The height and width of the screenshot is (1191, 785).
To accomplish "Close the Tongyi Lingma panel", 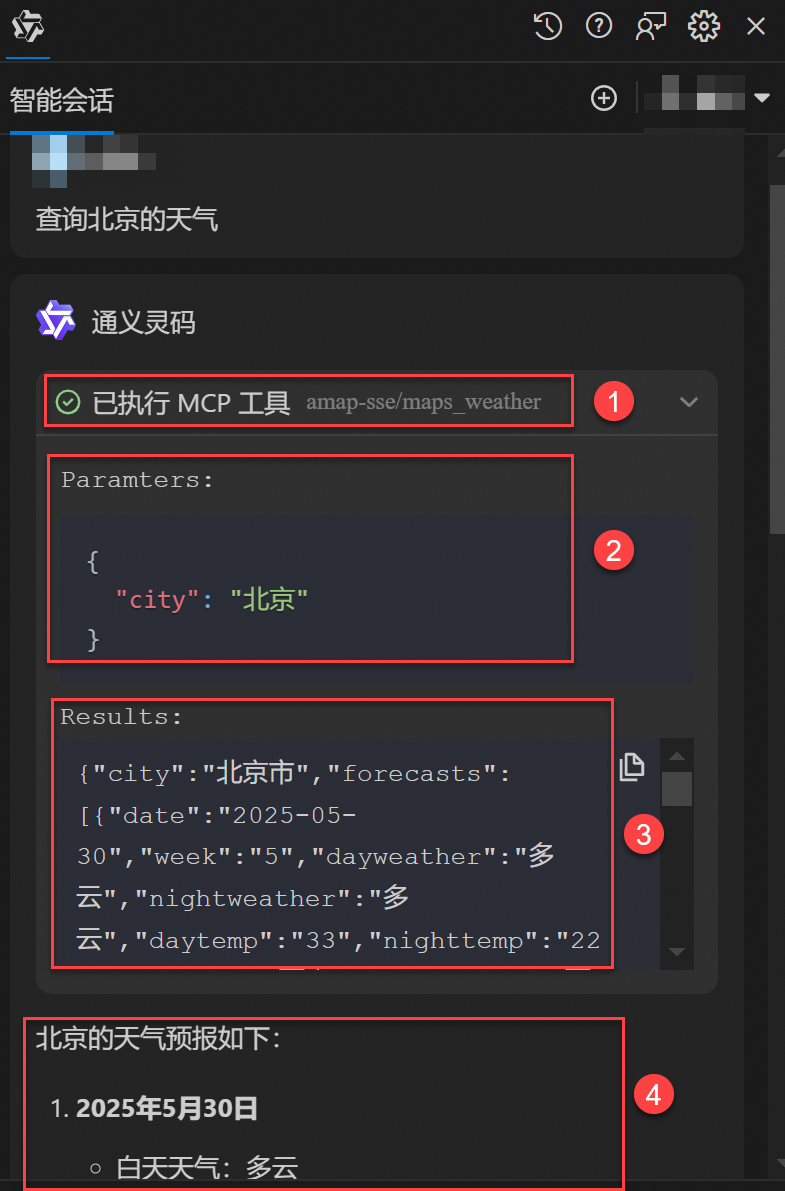I will tap(755, 27).
